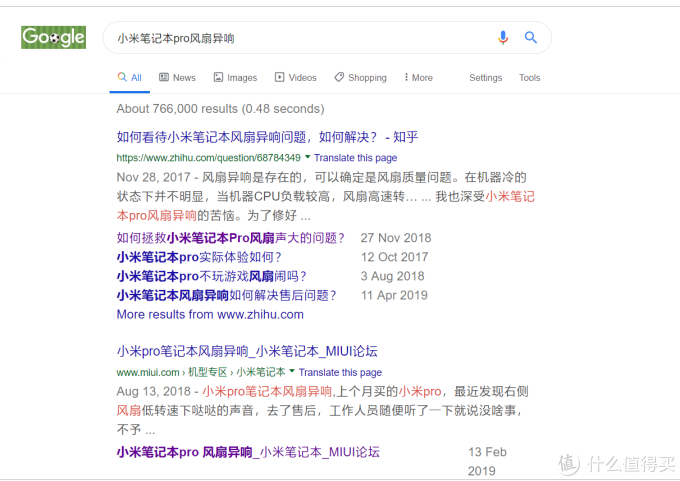Open 小米笔记本pro不玩游戏风扇闹吗 link
Viewport: 680px width, 481px height.
point(212,276)
